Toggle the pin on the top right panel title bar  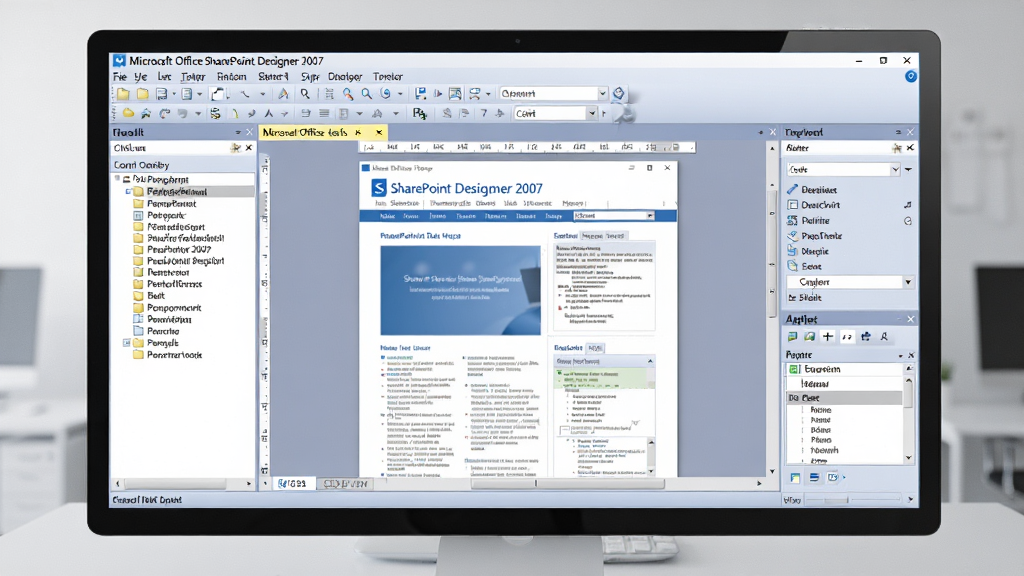[x=898, y=132]
